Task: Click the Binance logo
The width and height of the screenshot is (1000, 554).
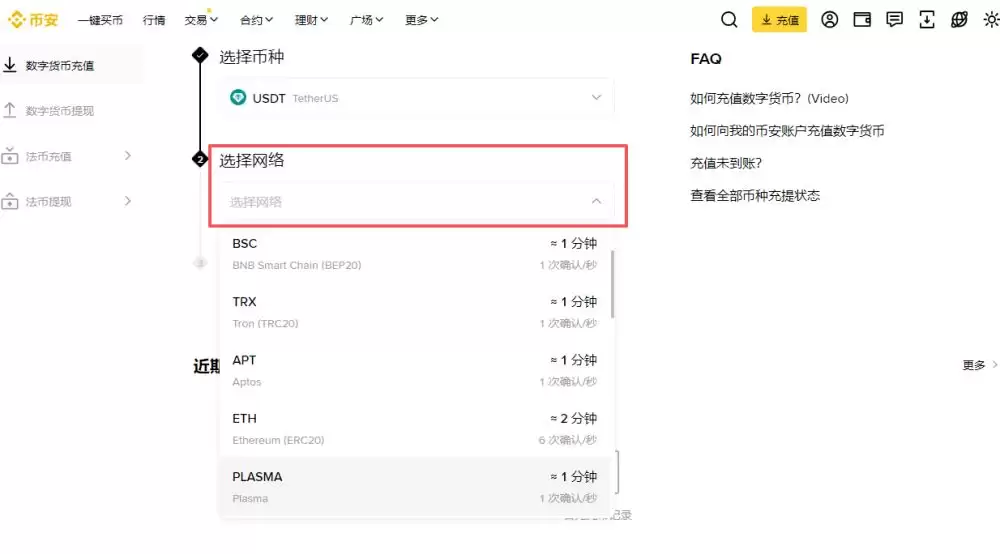Action: (33, 20)
